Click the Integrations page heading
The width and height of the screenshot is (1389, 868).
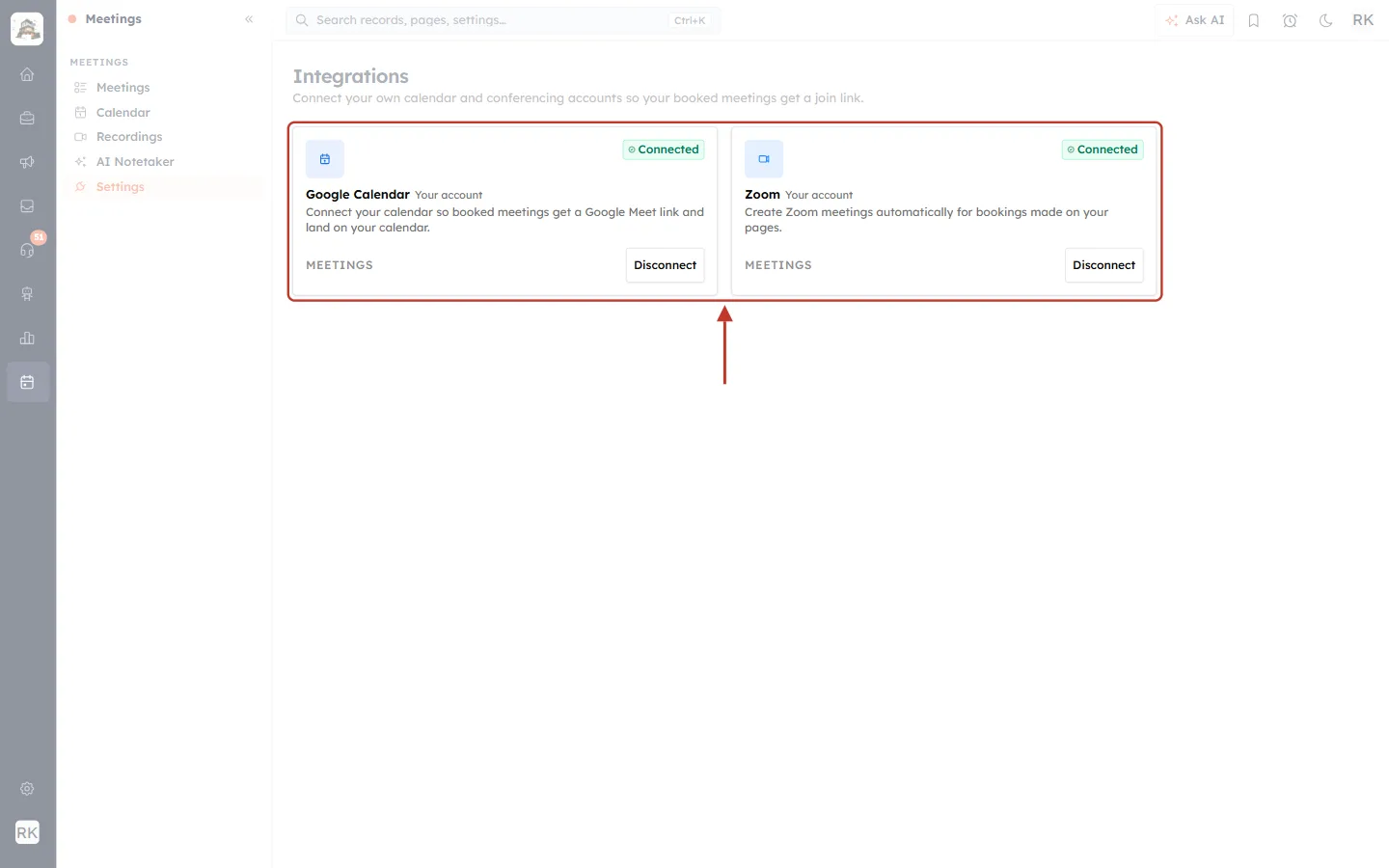tap(350, 76)
